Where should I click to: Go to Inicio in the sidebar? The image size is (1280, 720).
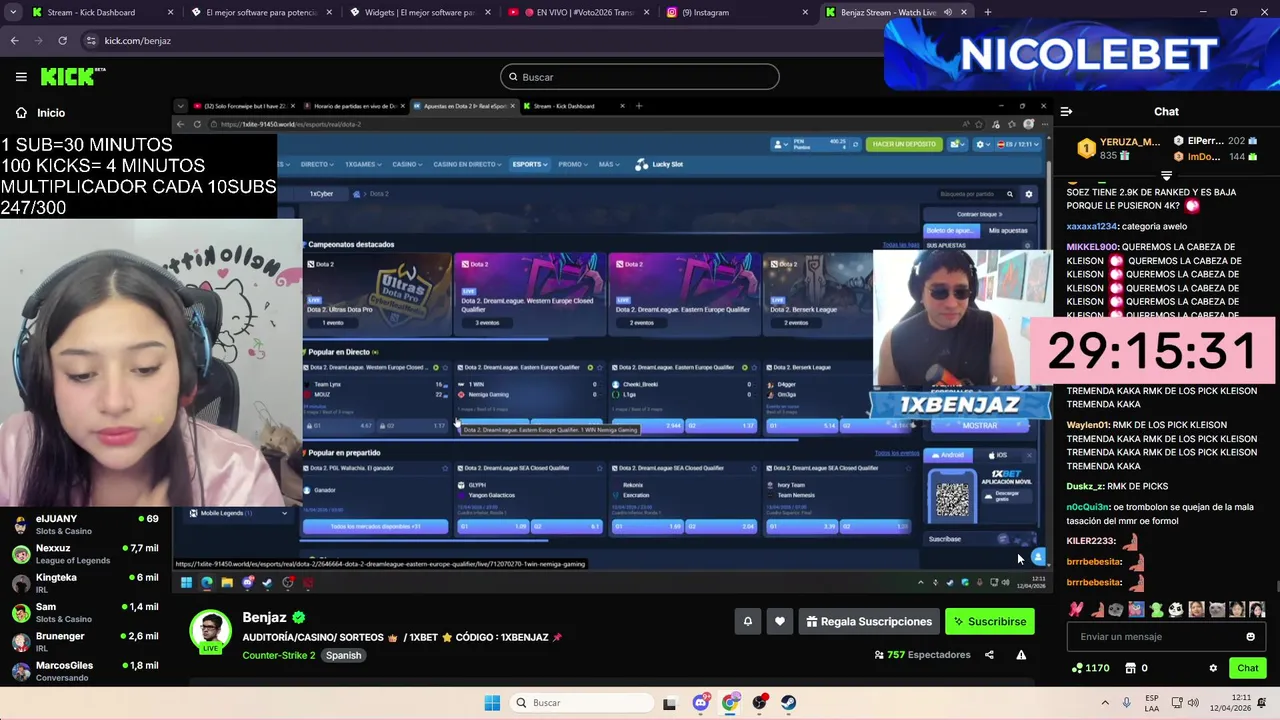40,113
